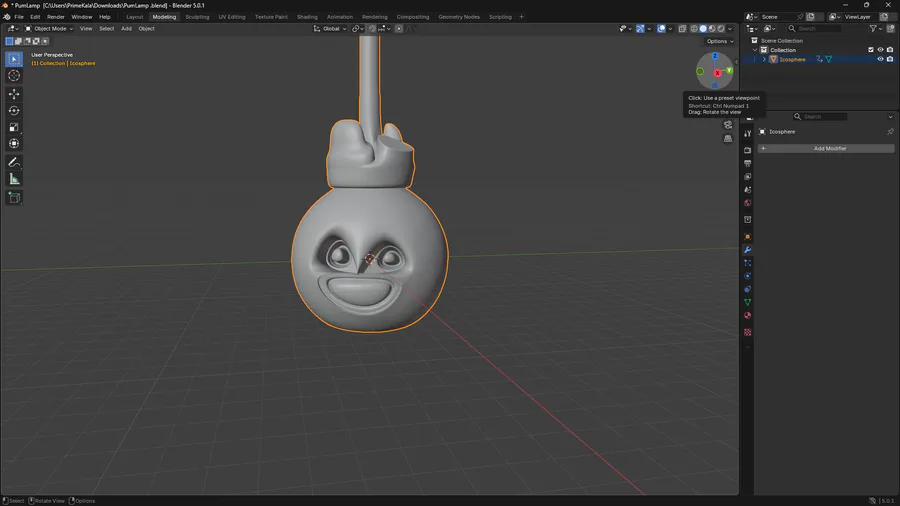Viewport: 900px width, 506px height.
Task: Open the Edit menu
Action: tap(35, 17)
